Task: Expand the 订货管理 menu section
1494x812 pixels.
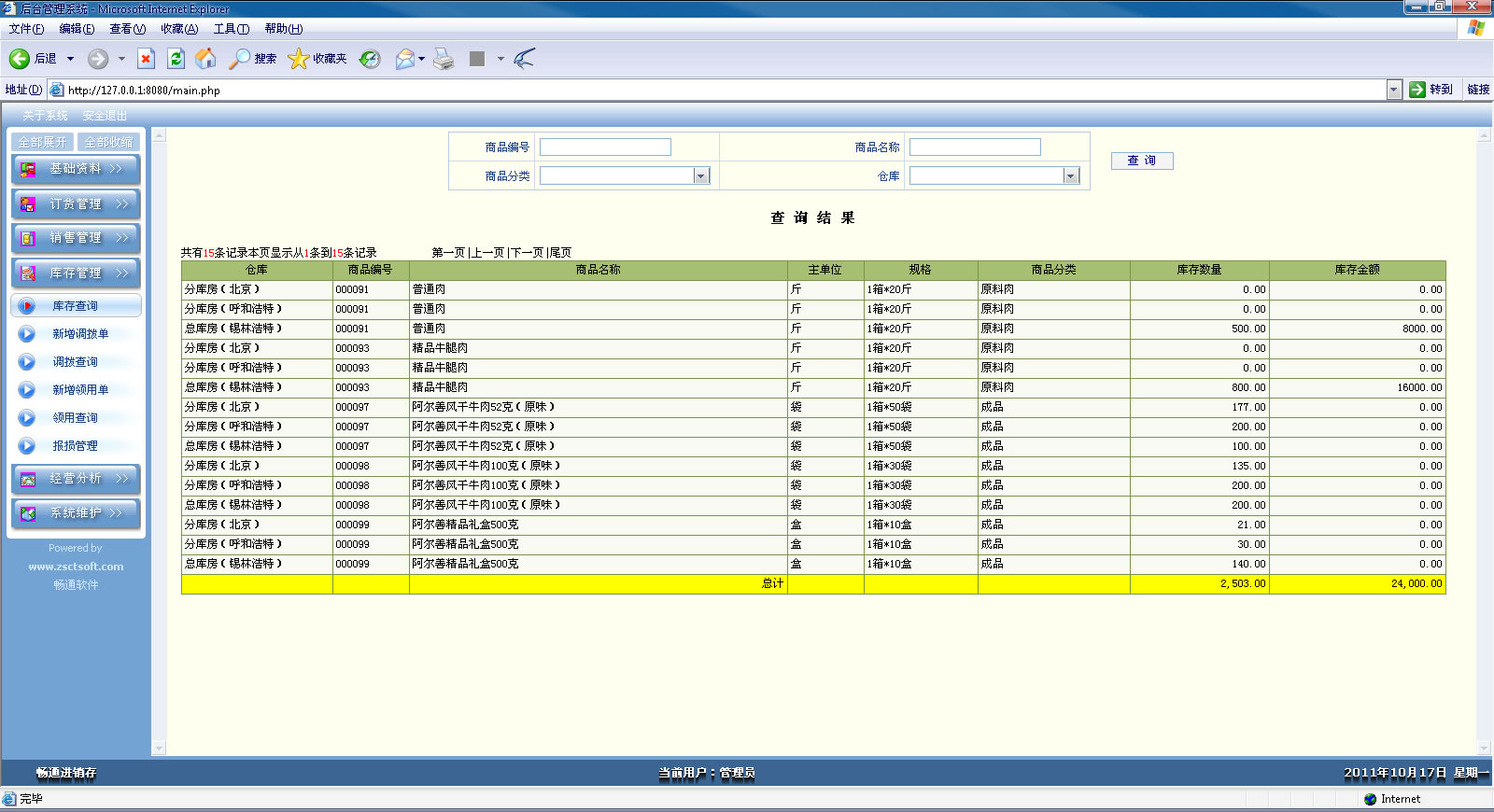Action: pos(76,203)
